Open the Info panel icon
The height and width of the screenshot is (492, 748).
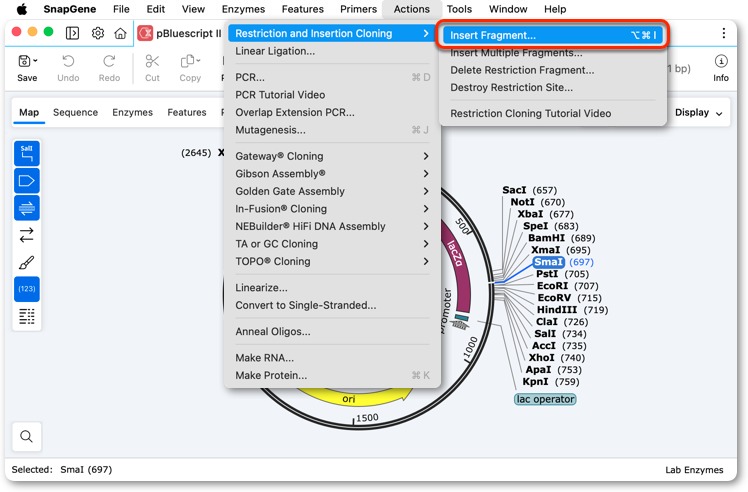[x=721, y=61]
